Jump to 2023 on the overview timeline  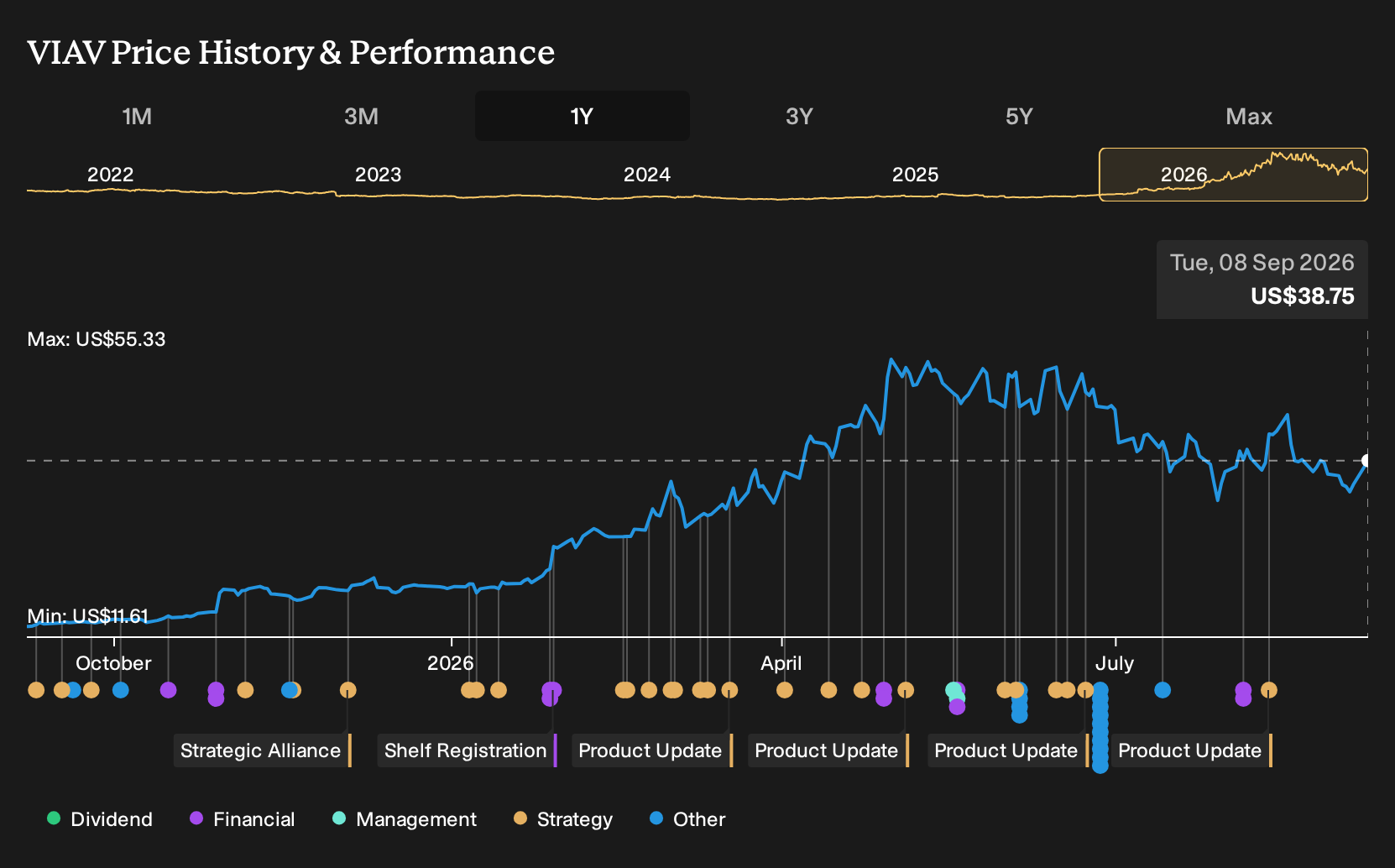click(x=379, y=175)
